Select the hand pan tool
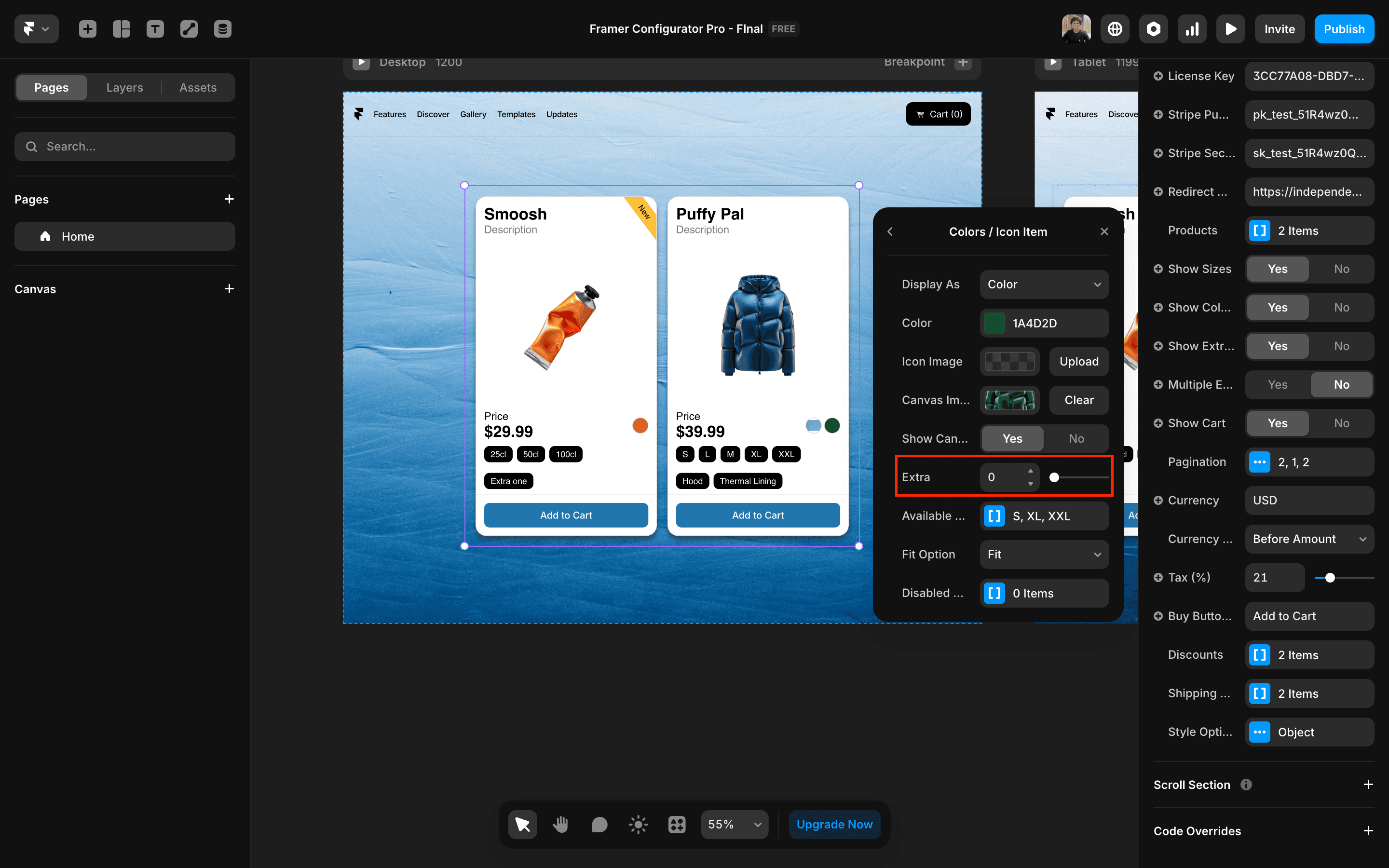 point(560,825)
